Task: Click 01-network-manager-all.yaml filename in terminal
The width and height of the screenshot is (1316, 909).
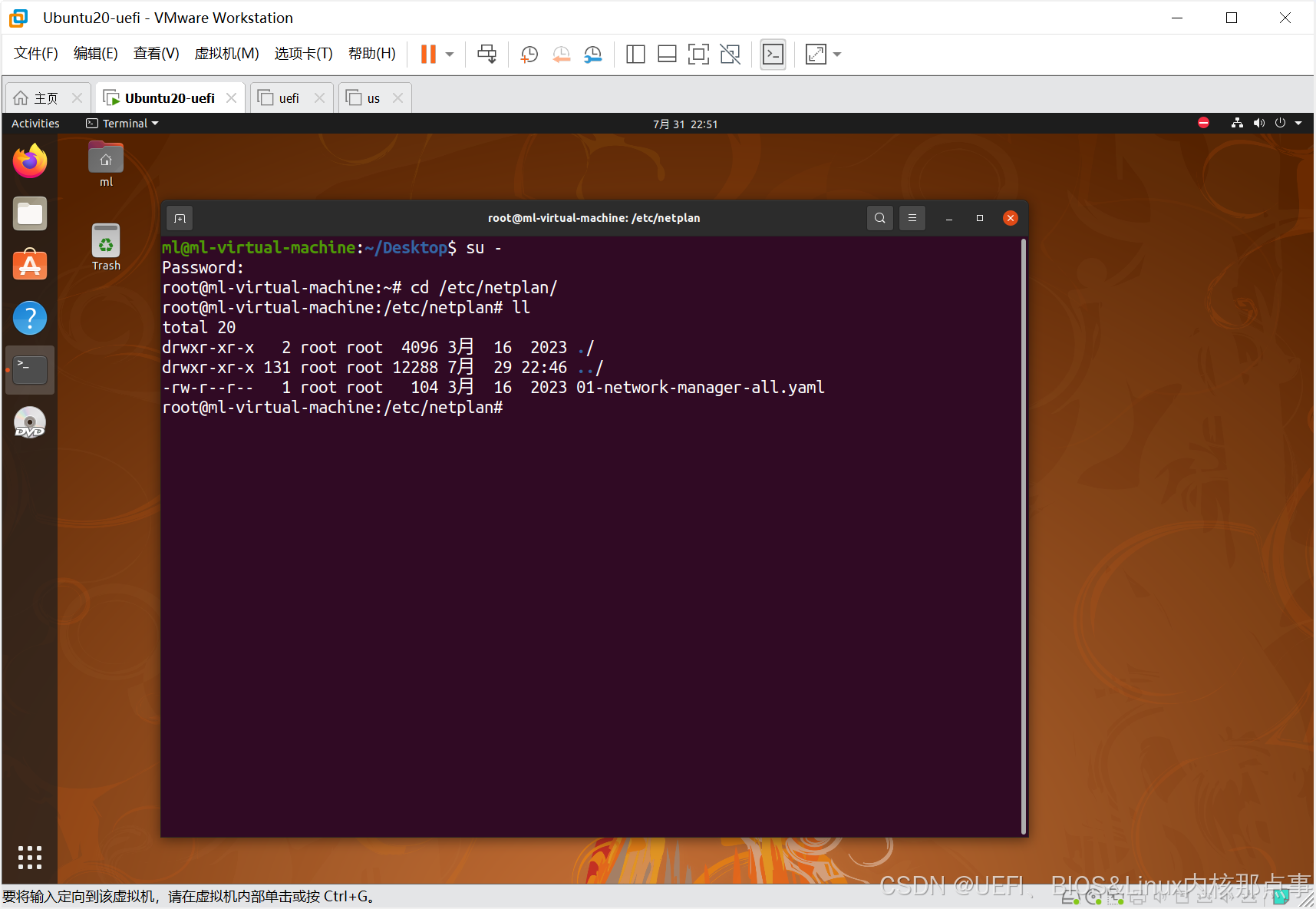Action: (701, 388)
